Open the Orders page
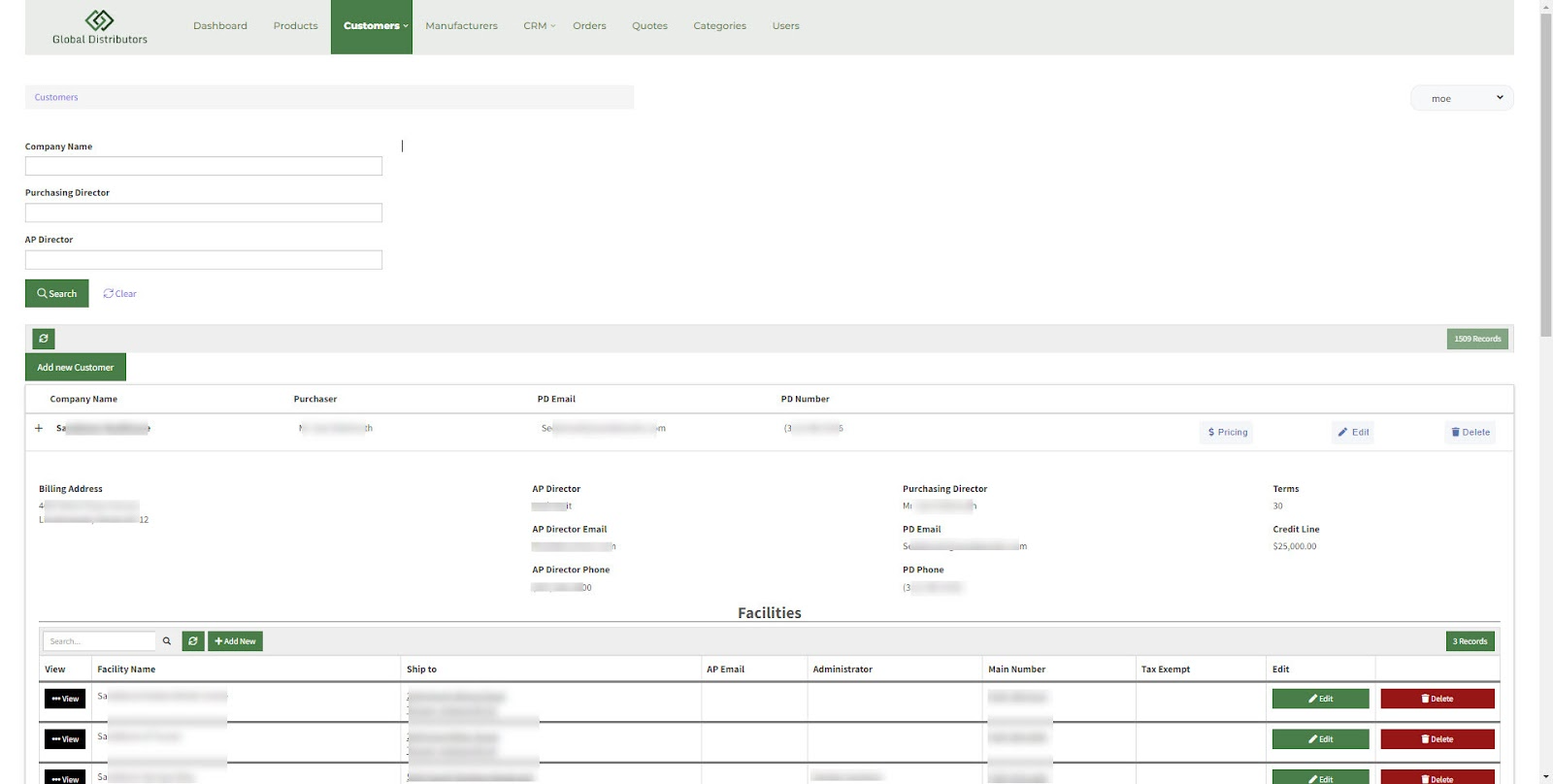Screen dimensions: 1553x784 [589, 26]
